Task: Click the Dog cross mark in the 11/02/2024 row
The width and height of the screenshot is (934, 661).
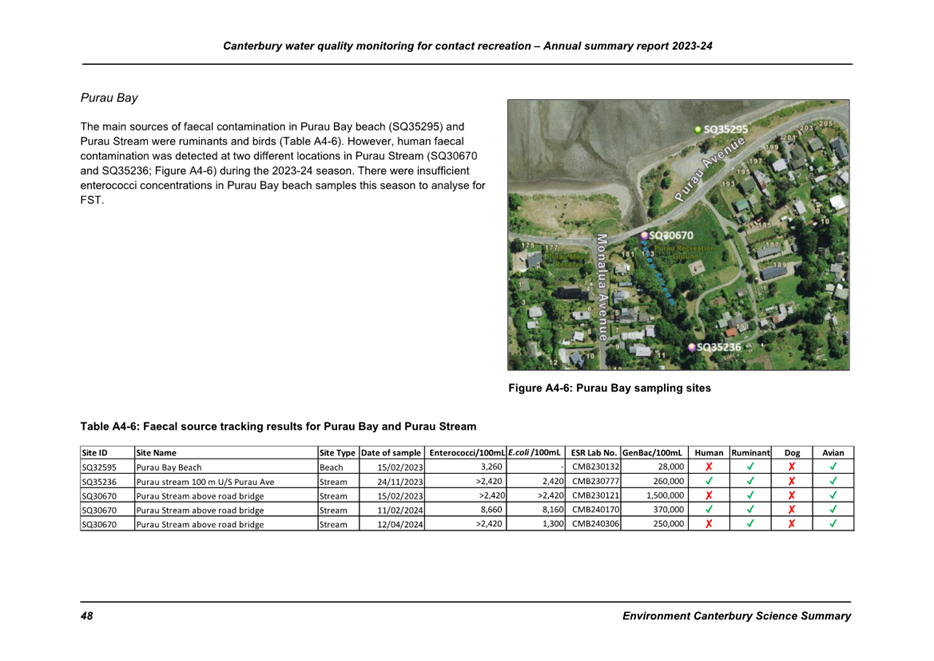Action: [x=792, y=510]
